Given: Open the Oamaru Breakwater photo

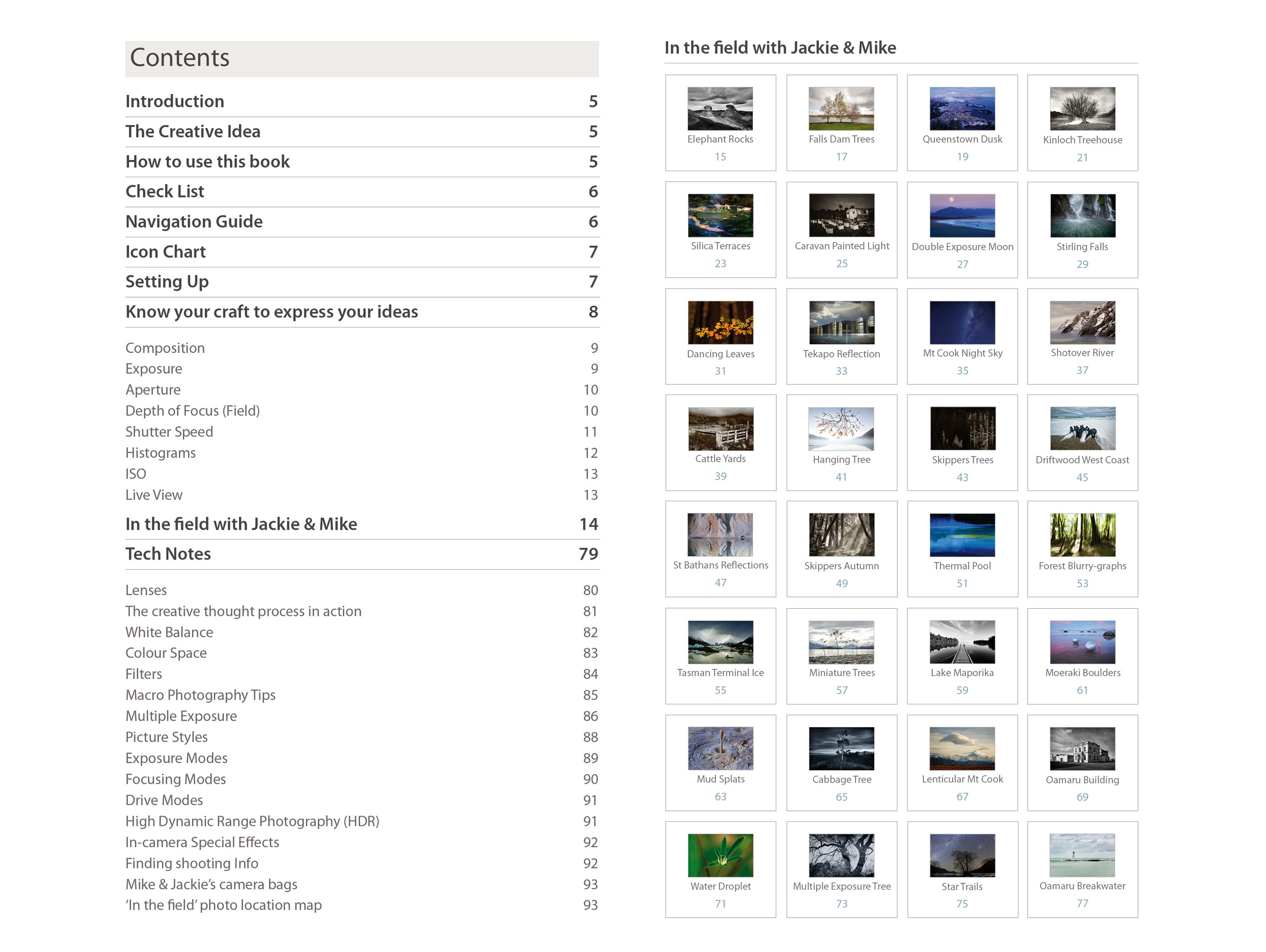Looking at the screenshot, I should 1082,856.
